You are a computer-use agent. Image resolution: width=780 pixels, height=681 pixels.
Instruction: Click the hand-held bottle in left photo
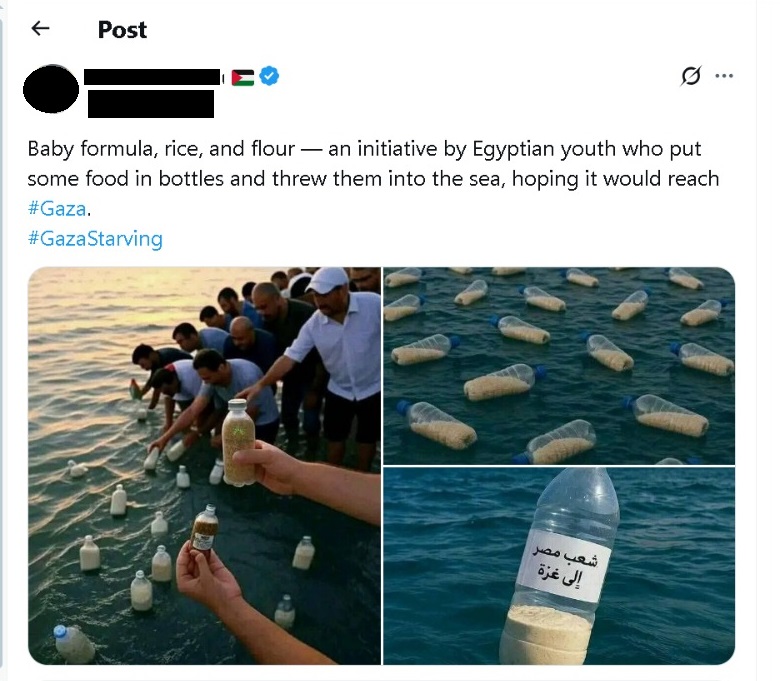click(x=238, y=442)
